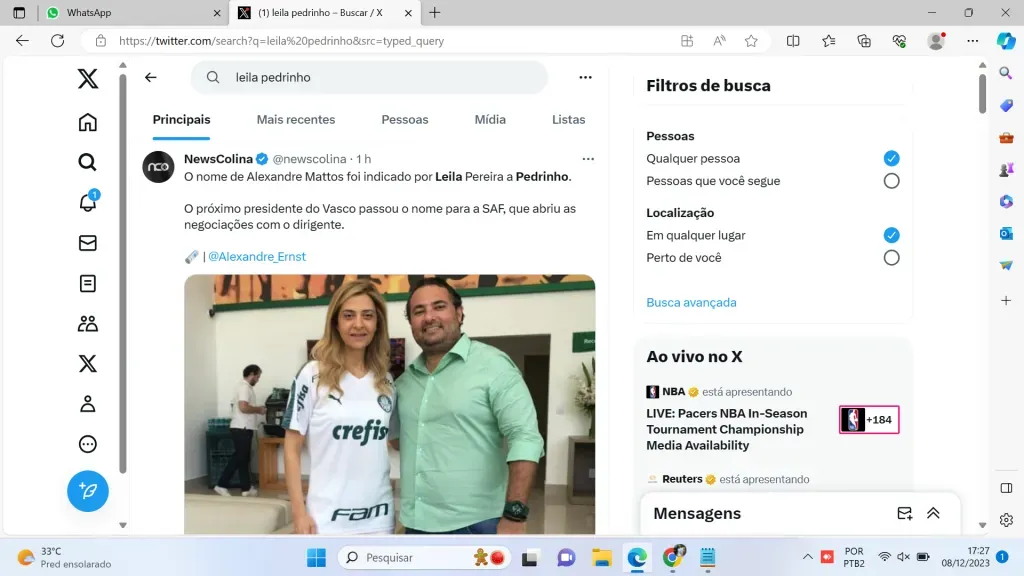The height and width of the screenshot is (576, 1024).
Task: Select 'Perto de você' location option
Action: tap(891, 258)
